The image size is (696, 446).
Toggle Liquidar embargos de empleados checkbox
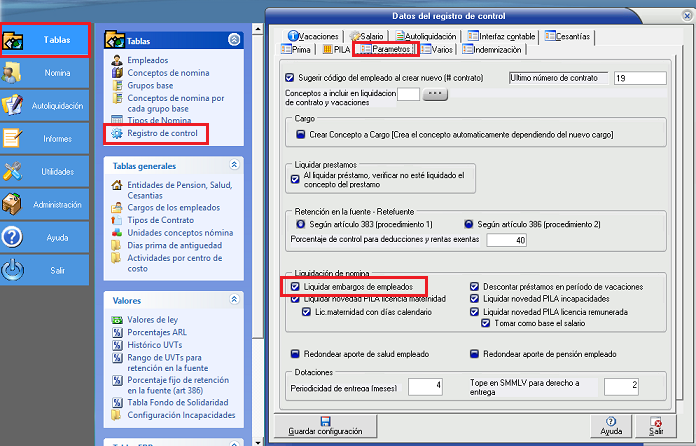pyautogui.click(x=294, y=287)
